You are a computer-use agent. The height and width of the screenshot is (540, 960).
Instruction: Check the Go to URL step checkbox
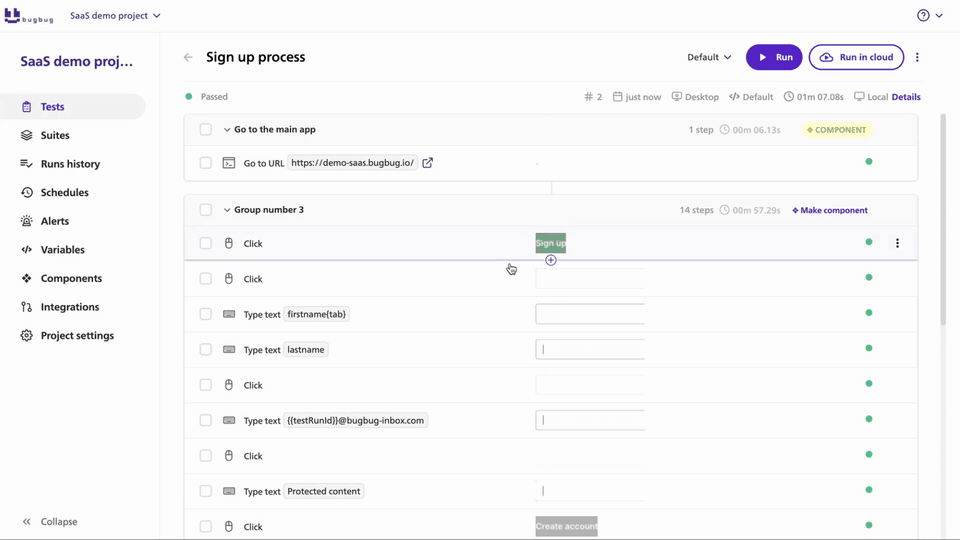[x=206, y=163]
